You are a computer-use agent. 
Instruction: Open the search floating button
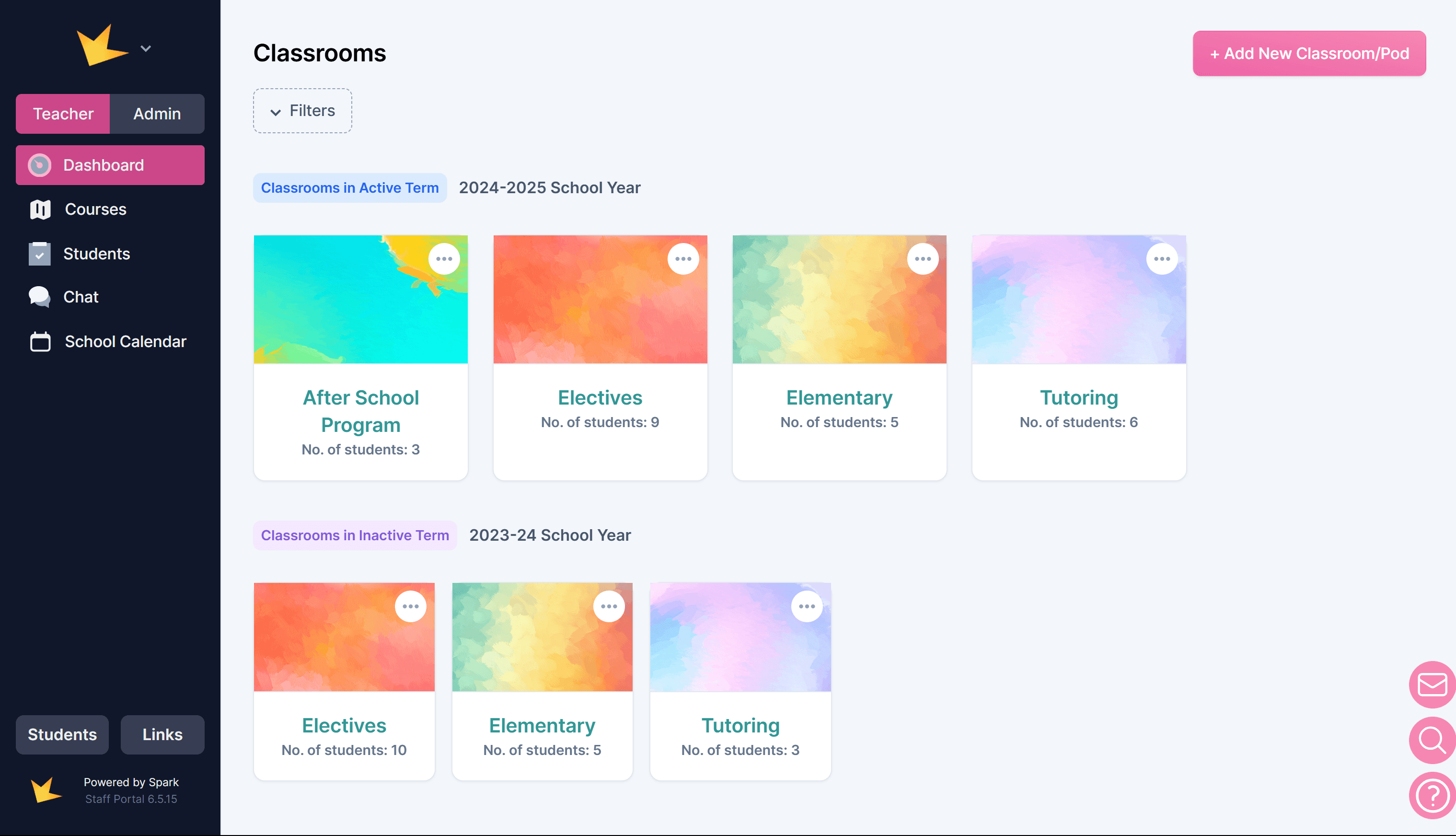tap(1432, 740)
